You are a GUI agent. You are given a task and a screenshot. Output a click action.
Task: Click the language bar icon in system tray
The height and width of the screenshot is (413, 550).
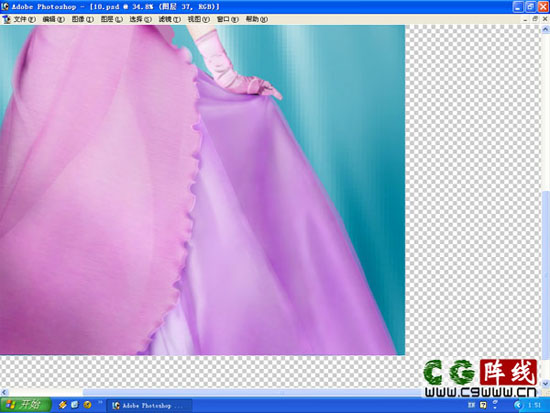pos(471,405)
